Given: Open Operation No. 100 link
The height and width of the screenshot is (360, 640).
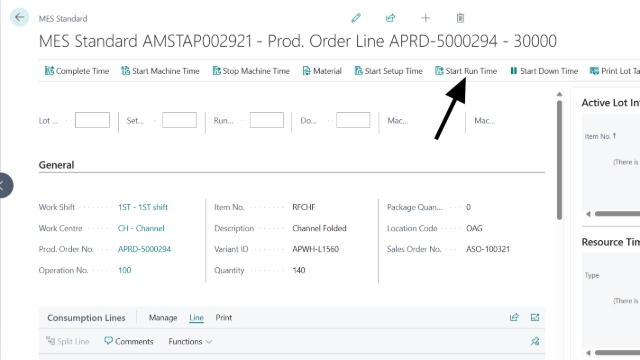Looking at the screenshot, I should click(x=124, y=270).
